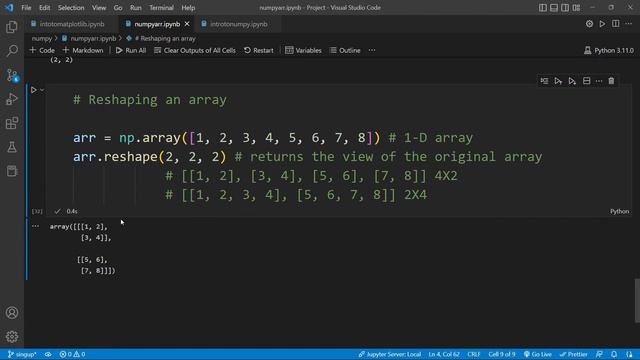The image size is (640, 360).
Task: Open the notebook settings gear top right
Action: [x=589, y=24]
